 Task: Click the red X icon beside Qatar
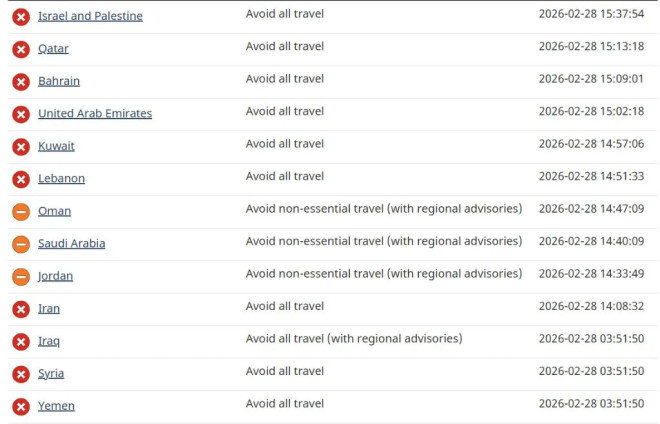point(21,49)
